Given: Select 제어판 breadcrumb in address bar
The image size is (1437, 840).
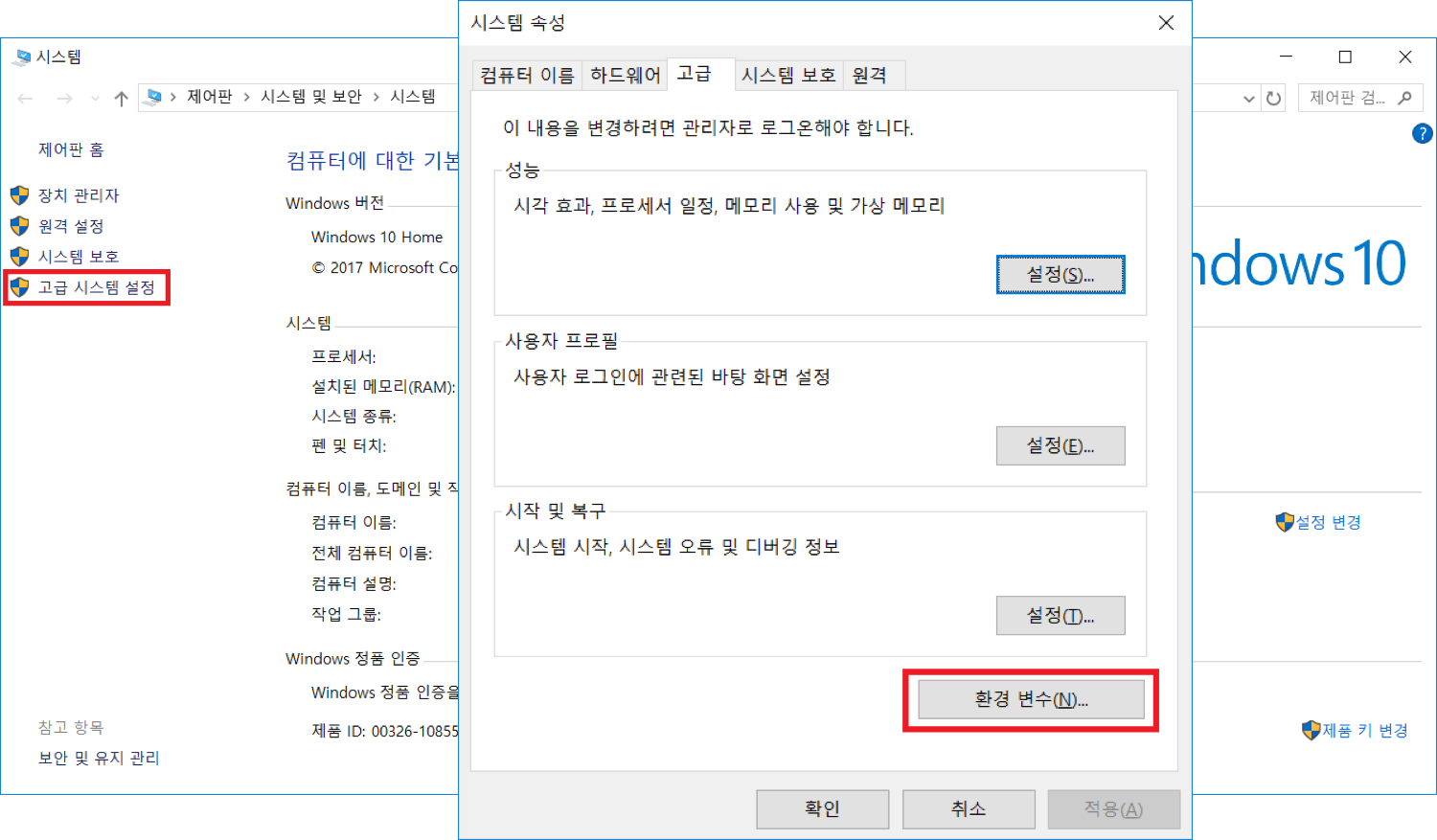Looking at the screenshot, I should (x=210, y=97).
